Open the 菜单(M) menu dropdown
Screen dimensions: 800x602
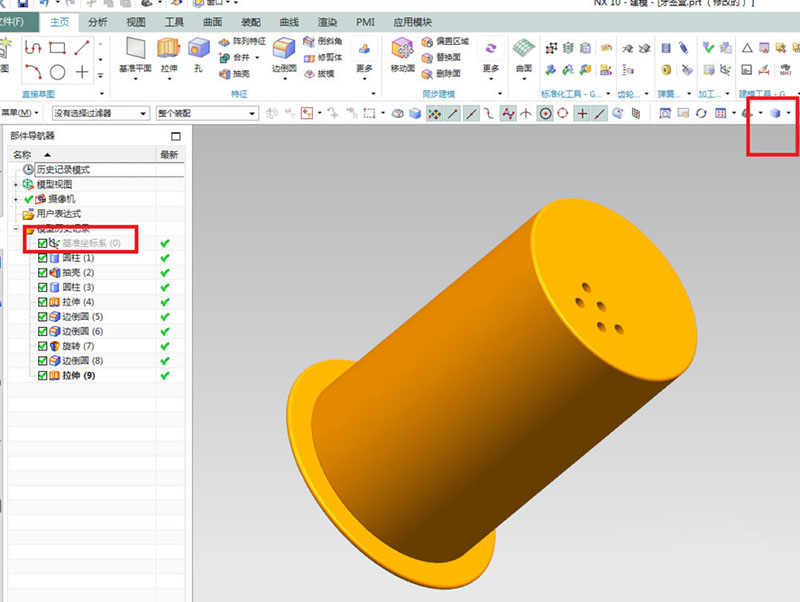point(20,113)
